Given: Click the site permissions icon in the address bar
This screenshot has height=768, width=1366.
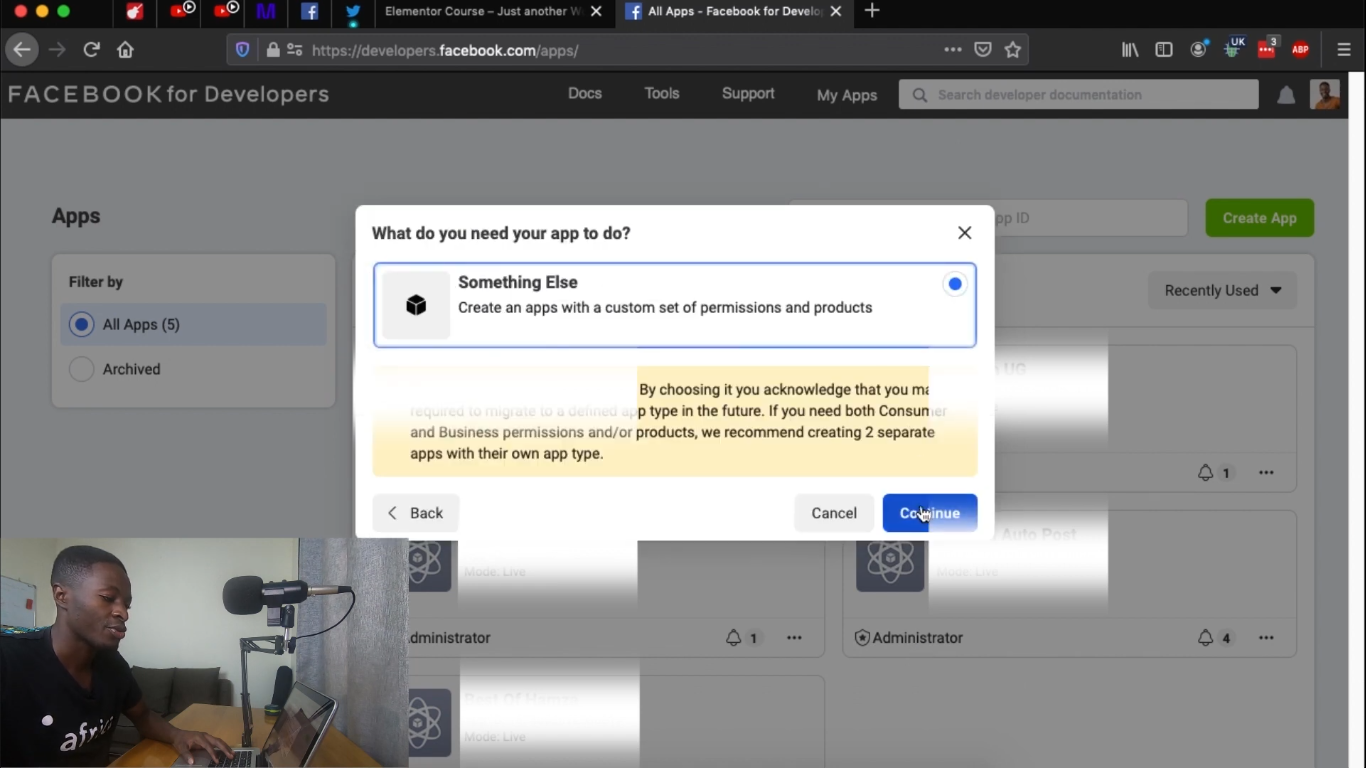Looking at the screenshot, I should [294, 50].
